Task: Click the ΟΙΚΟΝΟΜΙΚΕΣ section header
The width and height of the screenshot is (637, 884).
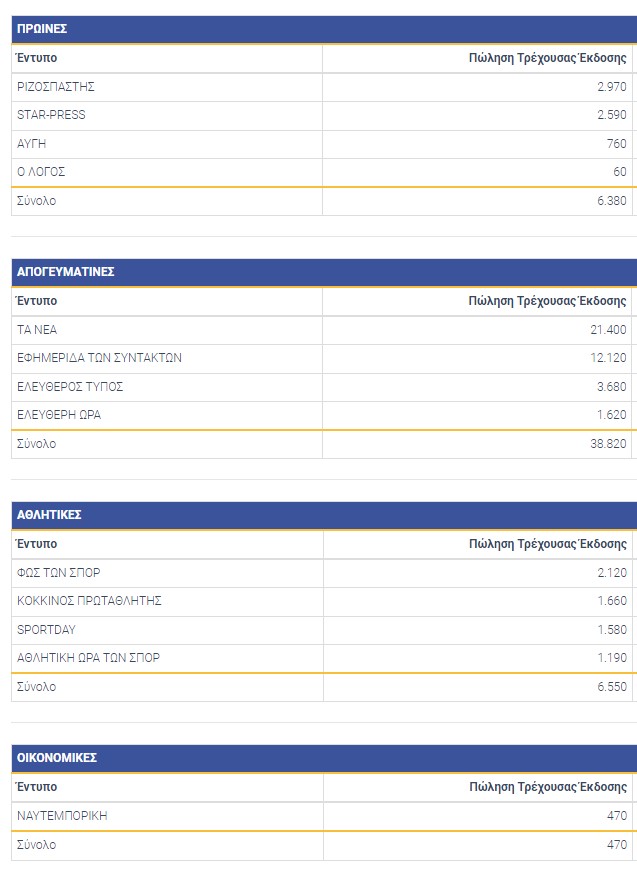Action: point(57,758)
